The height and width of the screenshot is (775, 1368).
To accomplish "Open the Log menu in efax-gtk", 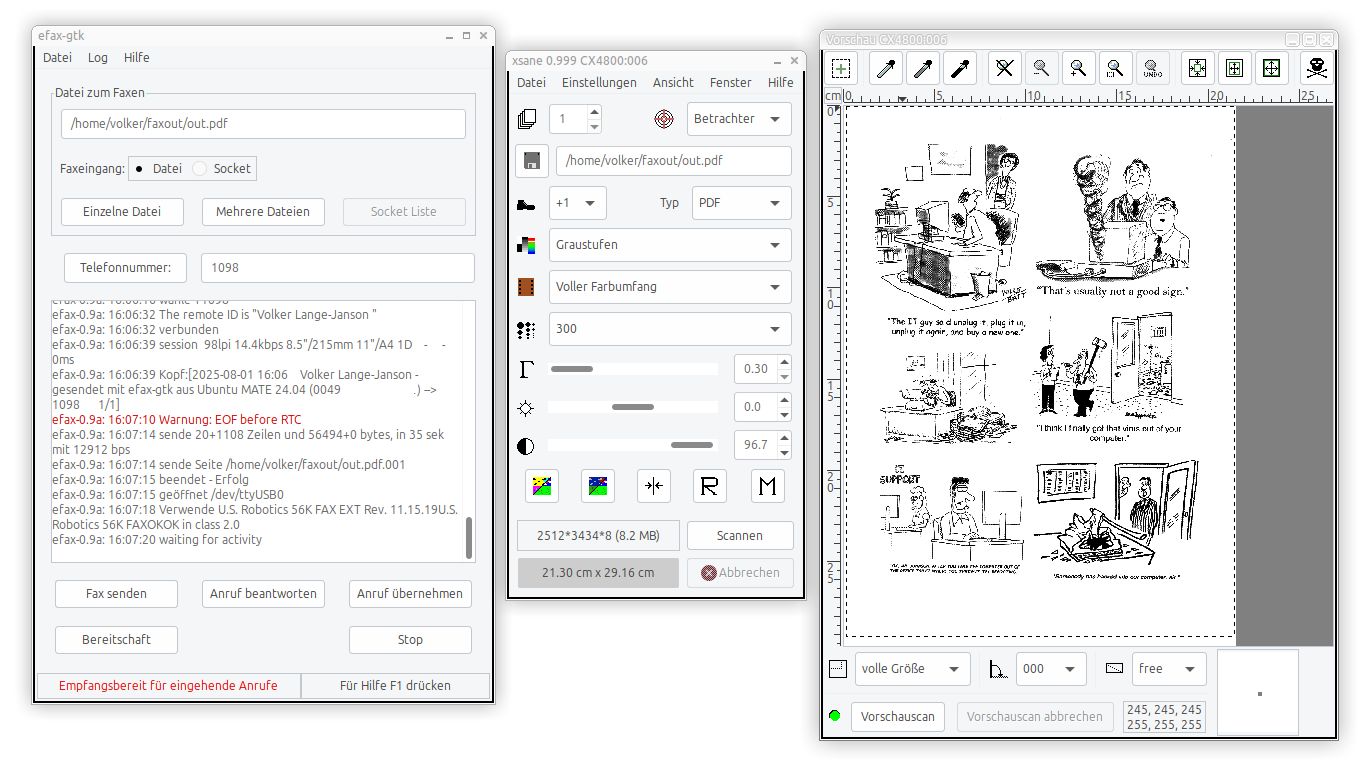I will tap(98, 58).
